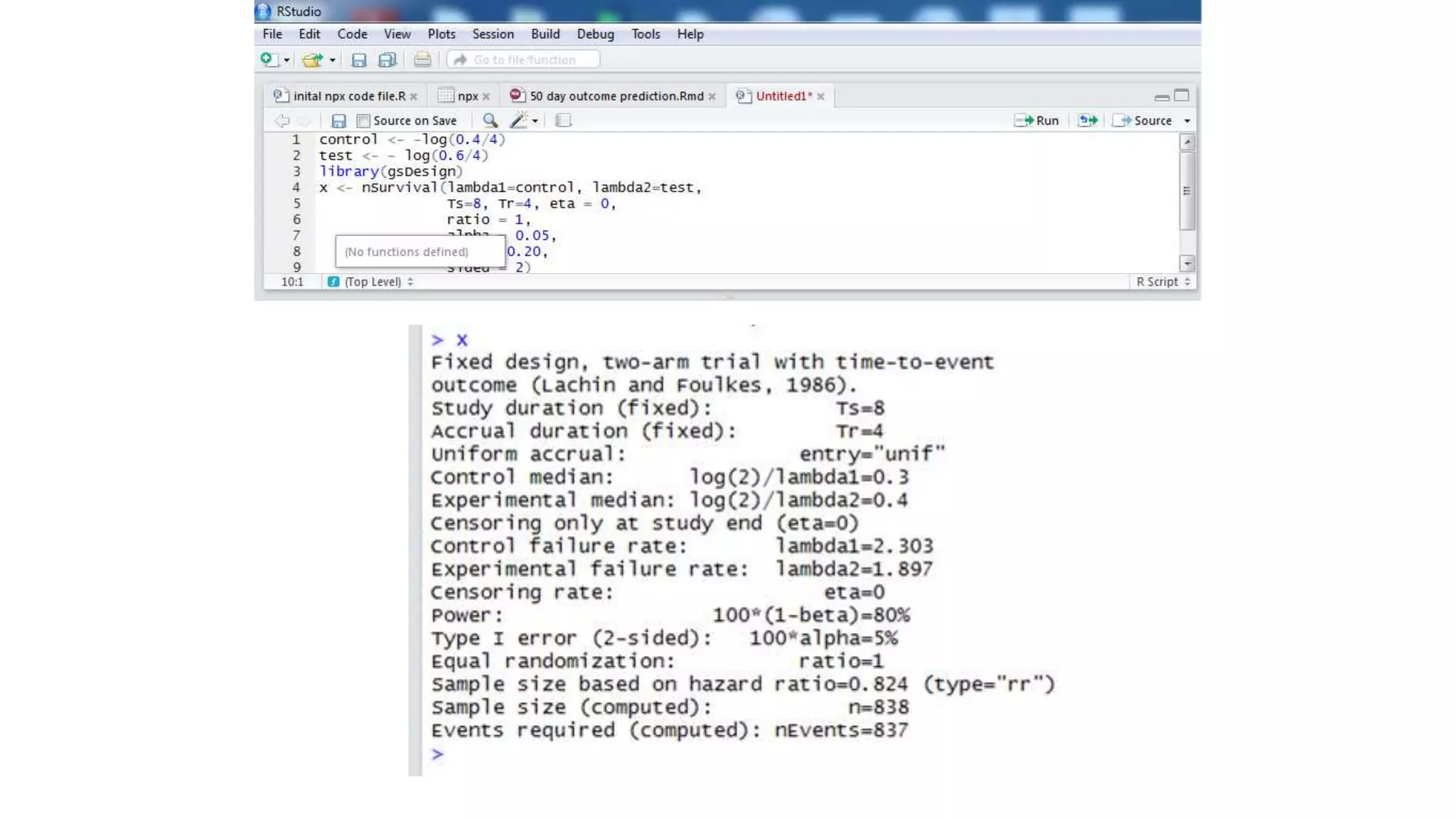Open the Session menu
The height and width of the screenshot is (819, 1456).
pyautogui.click(x=493, y=34)
